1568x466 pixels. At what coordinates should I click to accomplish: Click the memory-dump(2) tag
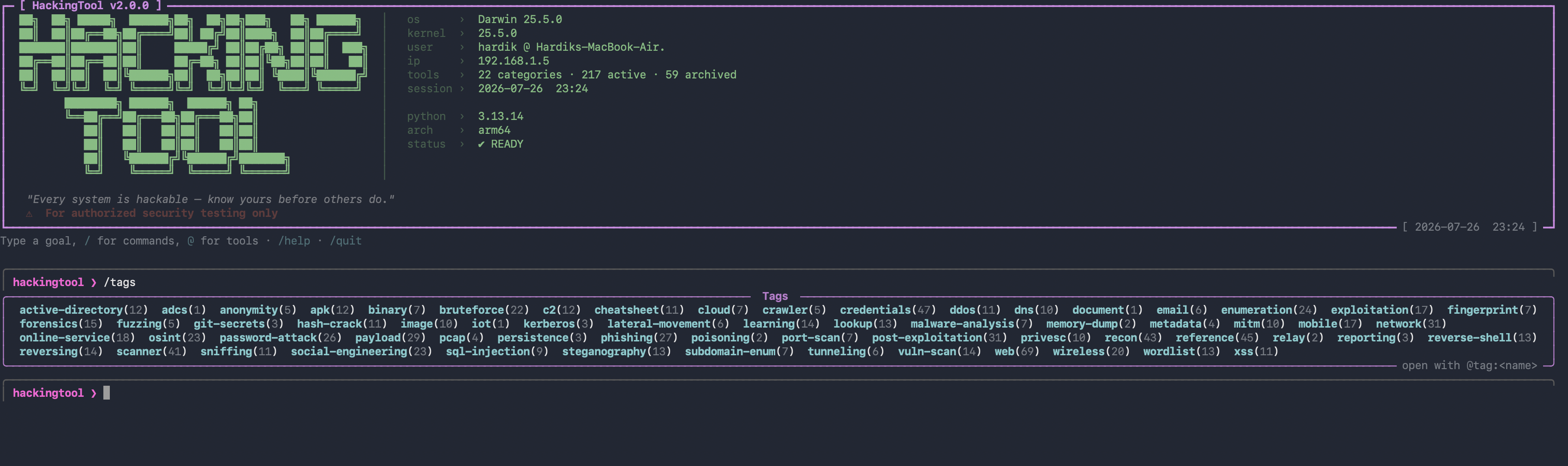pyautogui.click(x=1091, y=323)
